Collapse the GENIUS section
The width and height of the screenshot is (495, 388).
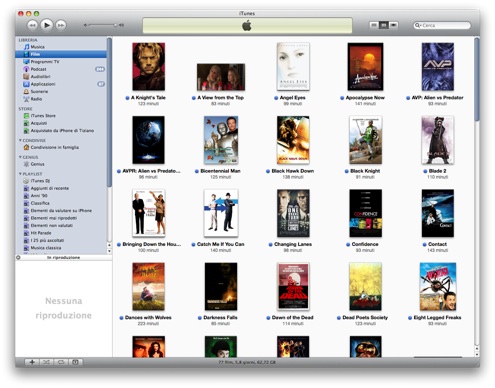pyautogui.click(x=20, y=157)
